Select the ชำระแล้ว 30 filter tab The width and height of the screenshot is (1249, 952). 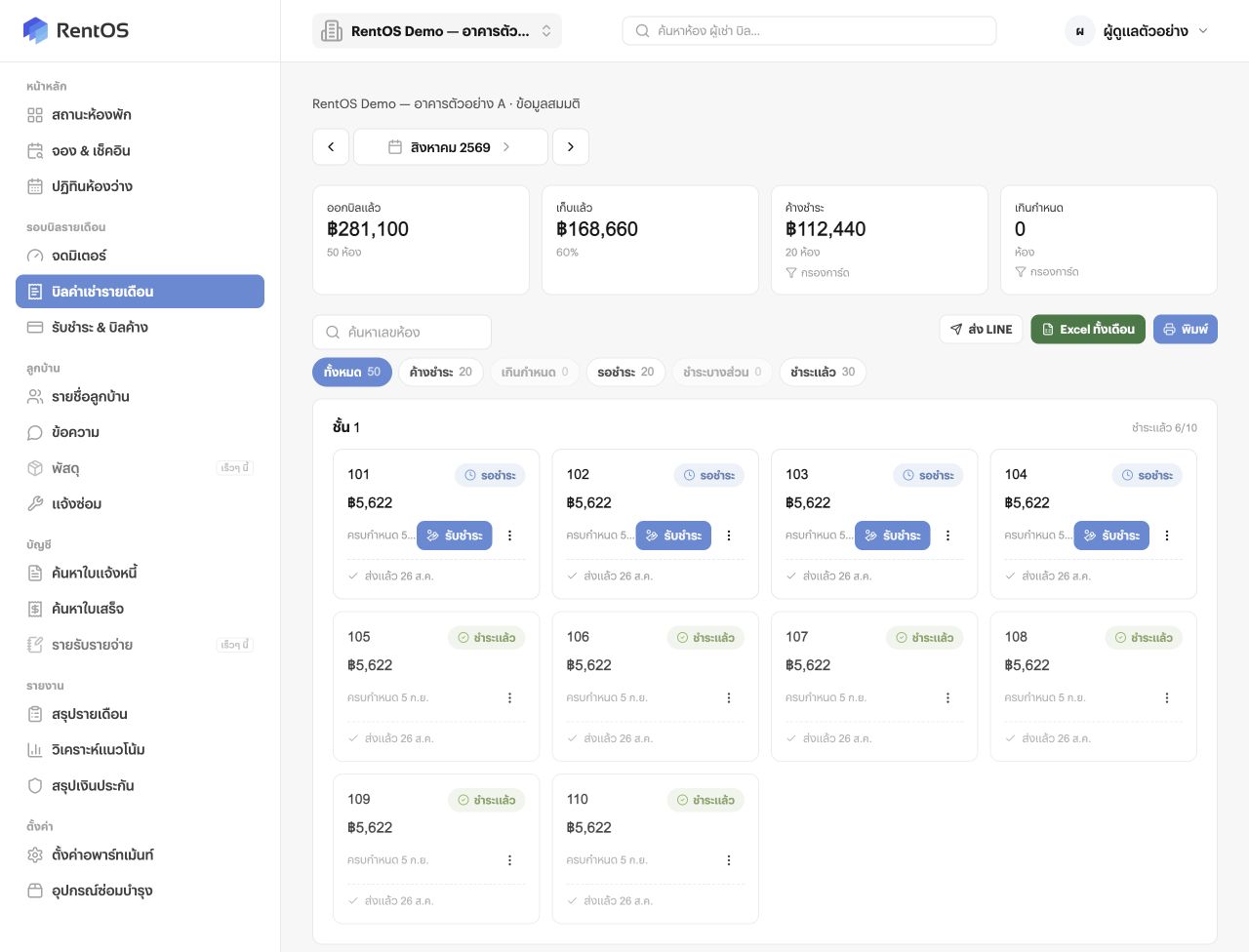[x=823, y=372]
